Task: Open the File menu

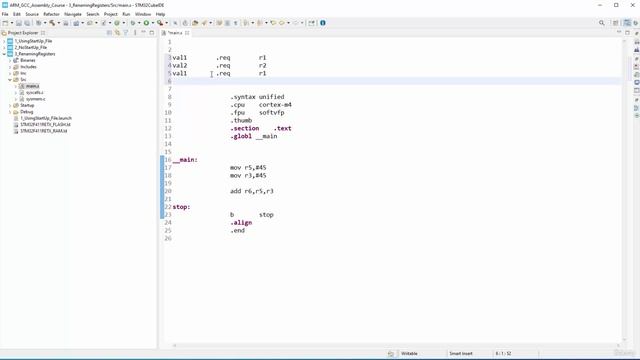Action: [5, 14]
